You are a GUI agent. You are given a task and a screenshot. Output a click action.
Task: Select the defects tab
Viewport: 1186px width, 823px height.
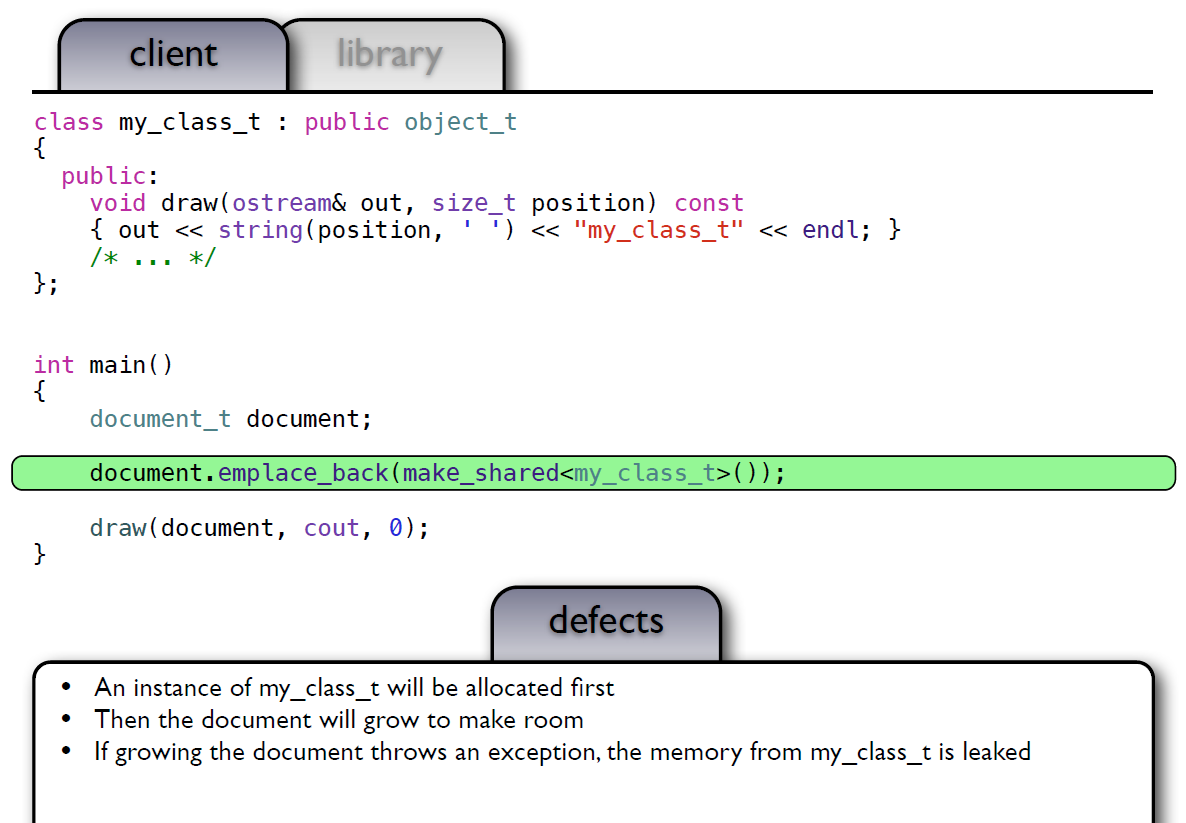(x=606, y=621)
